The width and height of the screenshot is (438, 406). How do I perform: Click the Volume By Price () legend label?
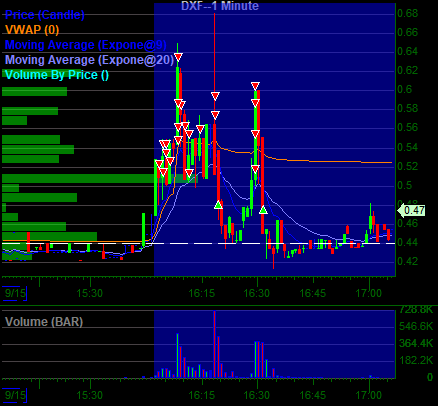pyautogui.click(x=57, y=75)
